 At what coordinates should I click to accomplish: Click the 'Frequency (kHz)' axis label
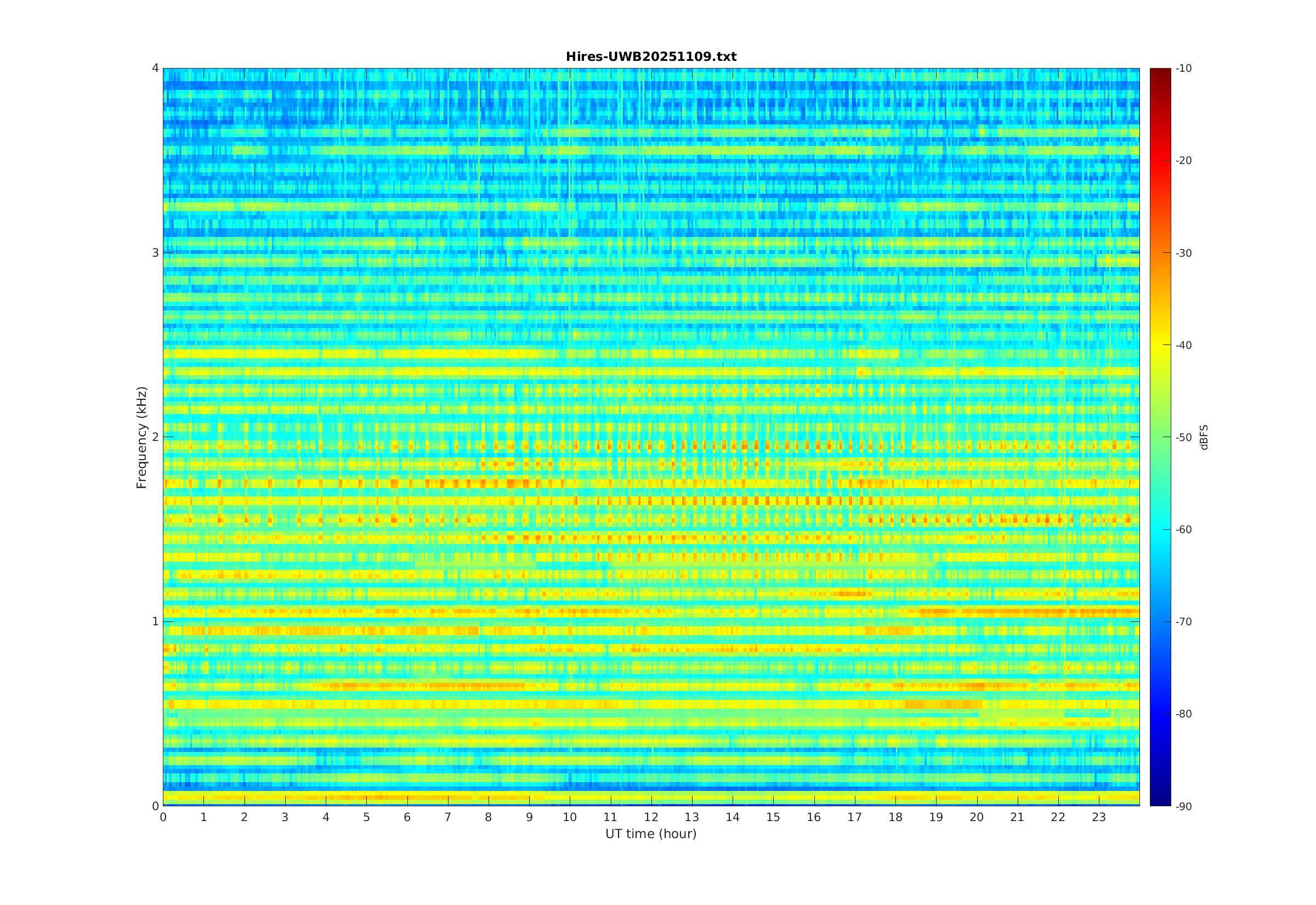click(x=141, y=437)
